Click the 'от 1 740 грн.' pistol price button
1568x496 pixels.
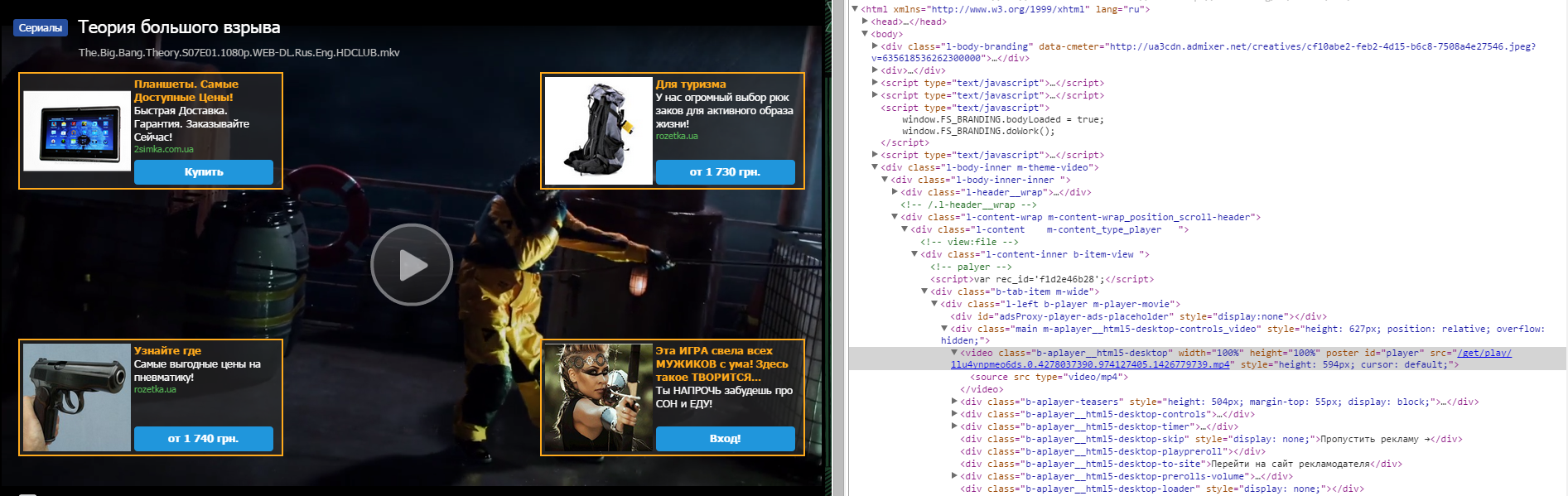204,439
